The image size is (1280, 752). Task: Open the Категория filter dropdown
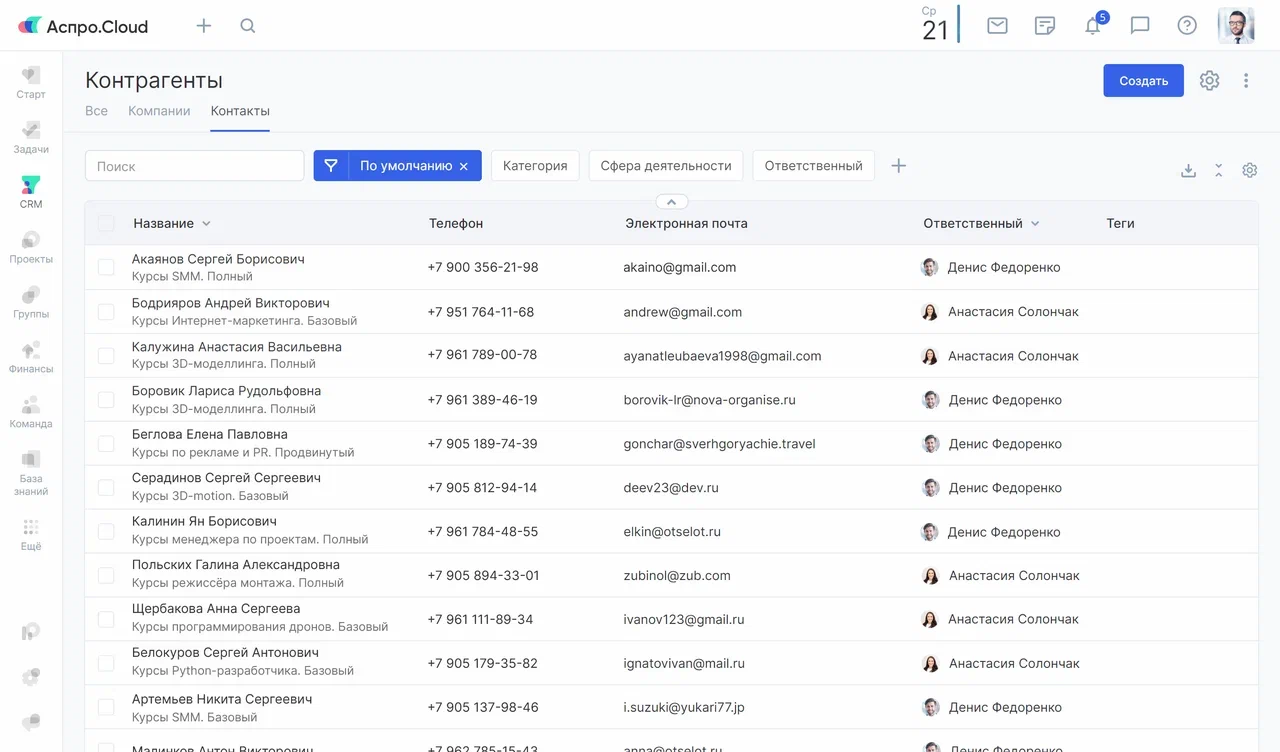point(535,166)
